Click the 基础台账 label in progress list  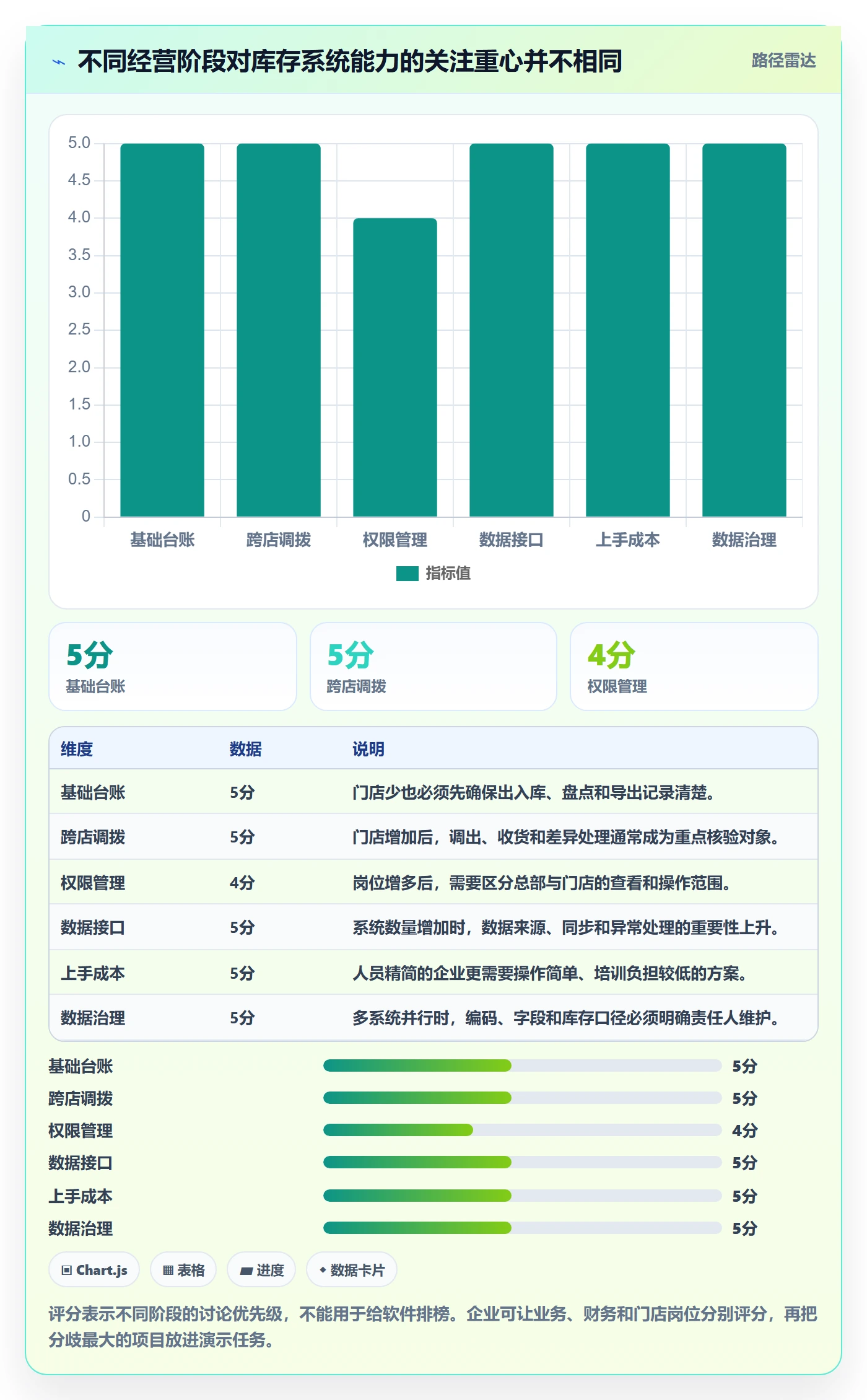pos(81,1066)
